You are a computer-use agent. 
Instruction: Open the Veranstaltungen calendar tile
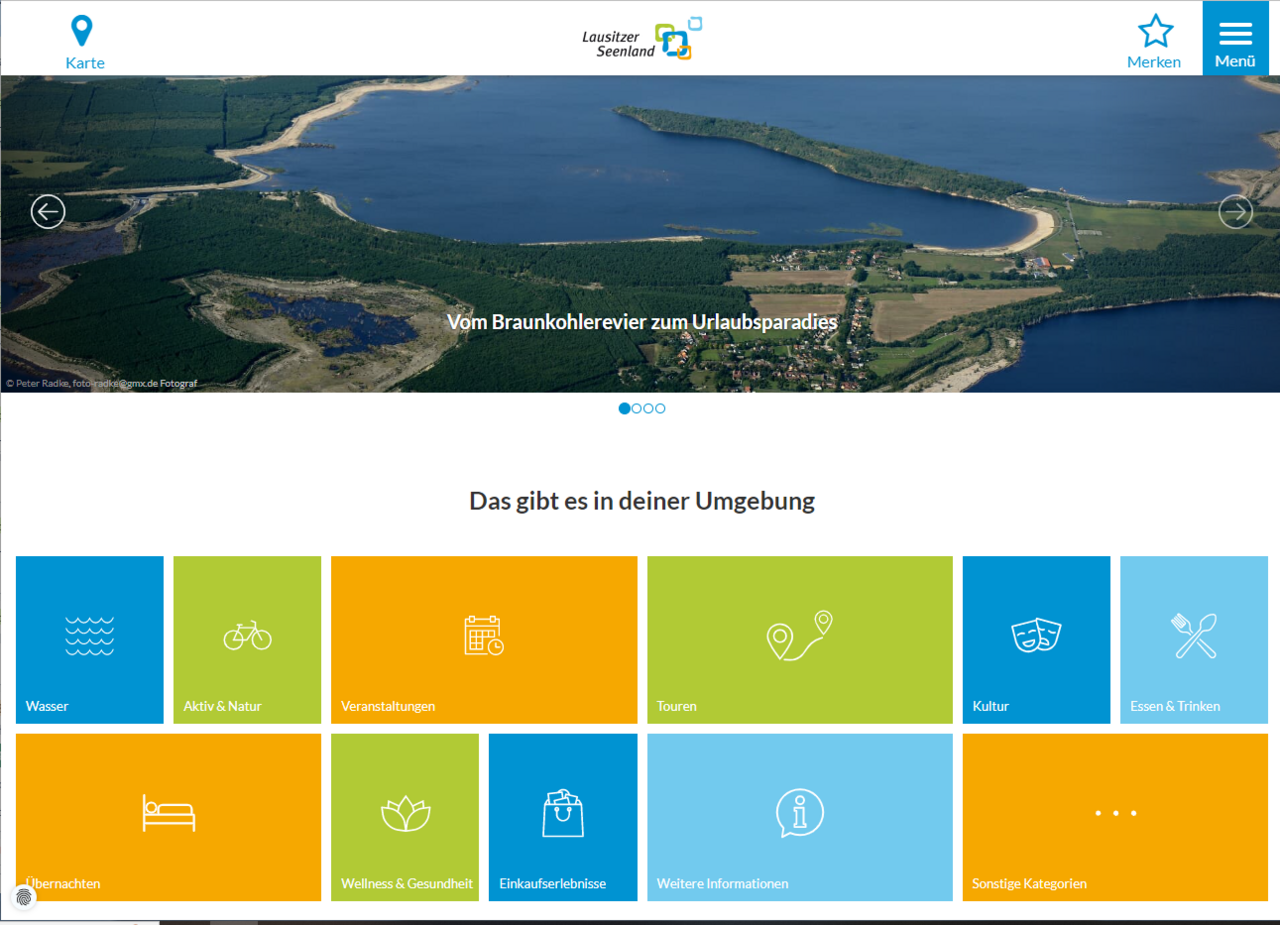tap(484, 640)
